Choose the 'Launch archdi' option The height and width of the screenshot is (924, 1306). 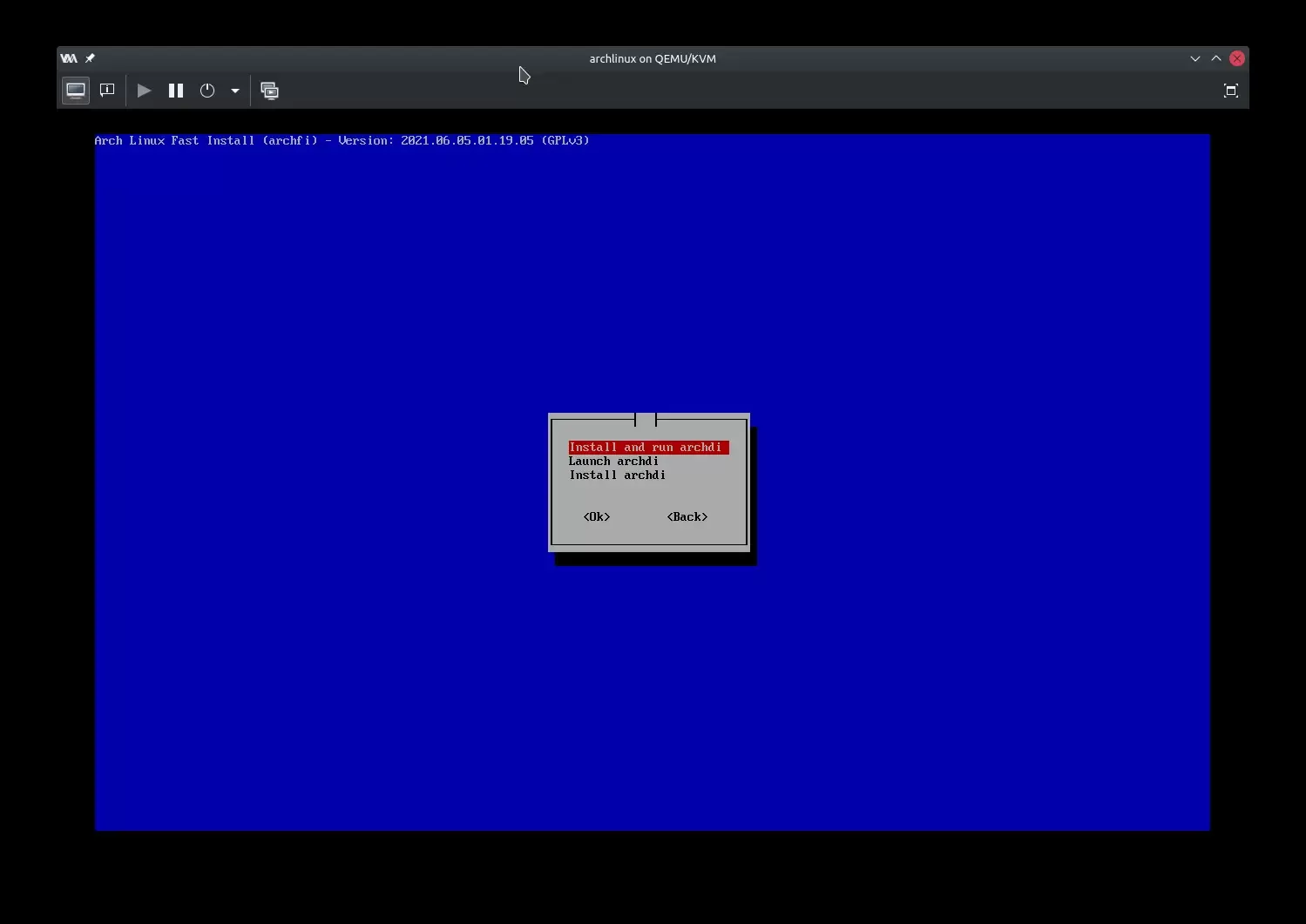[613, 462]
